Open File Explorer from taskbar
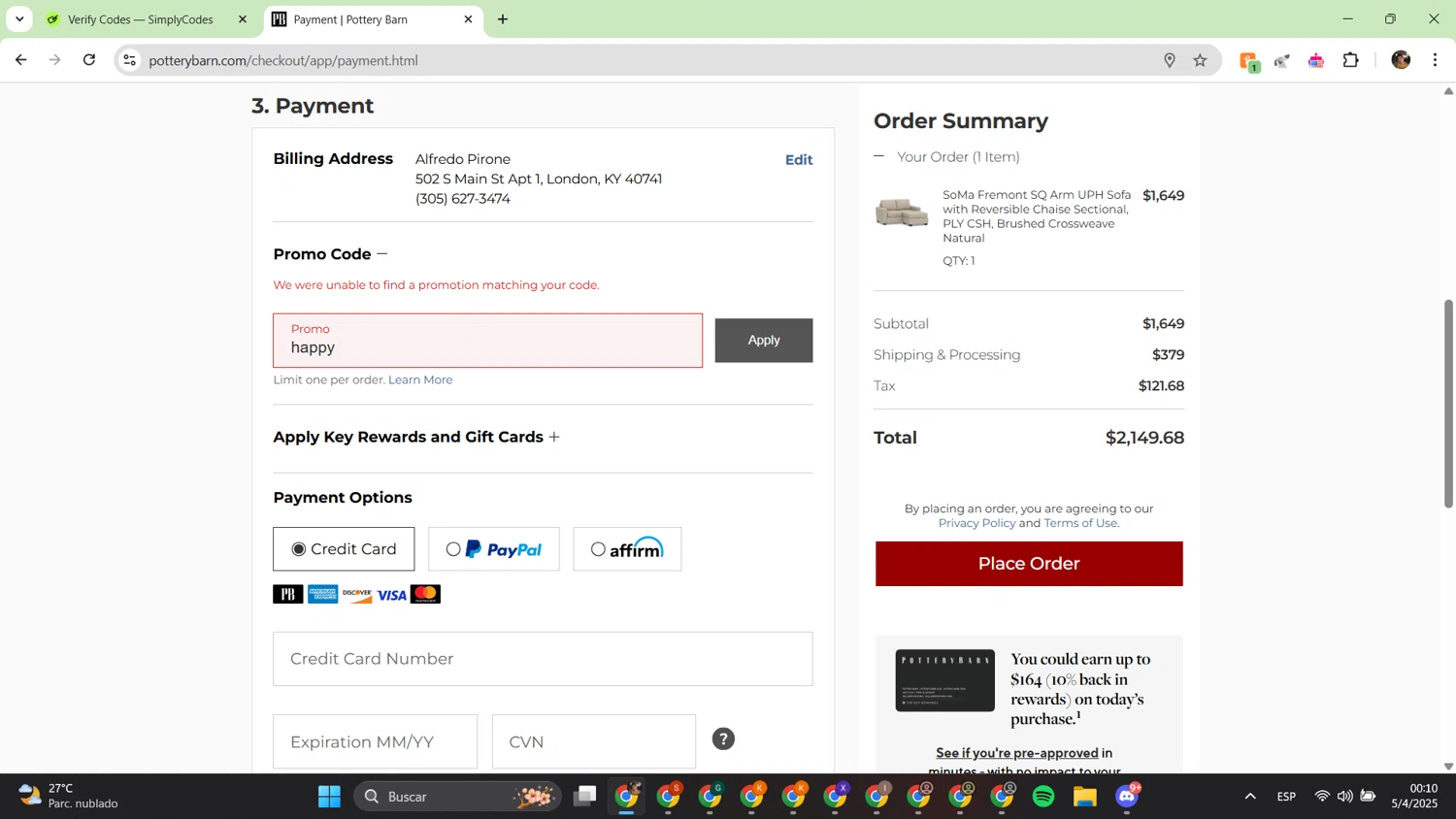This screenshot has width=1456, height=819. [x=1085, y=797]
